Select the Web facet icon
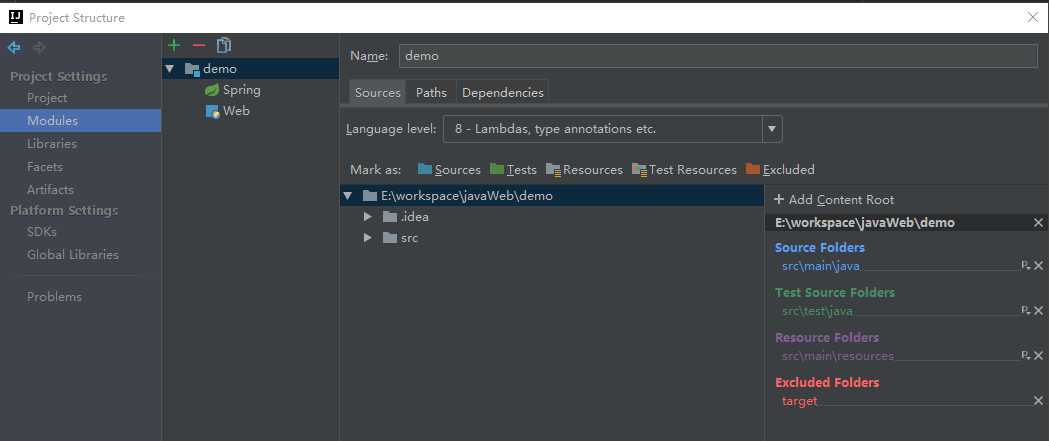This screenshot has height=441, width=1049. [213, 111]
